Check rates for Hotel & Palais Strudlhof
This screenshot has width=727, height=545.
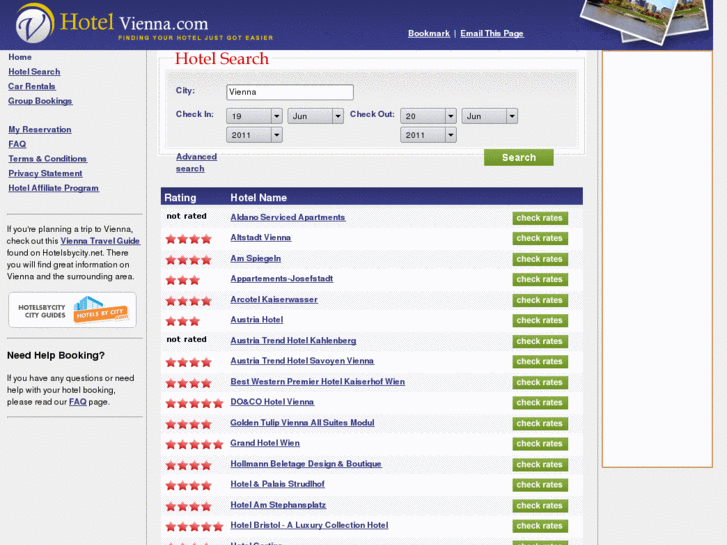tap(540, 485)
